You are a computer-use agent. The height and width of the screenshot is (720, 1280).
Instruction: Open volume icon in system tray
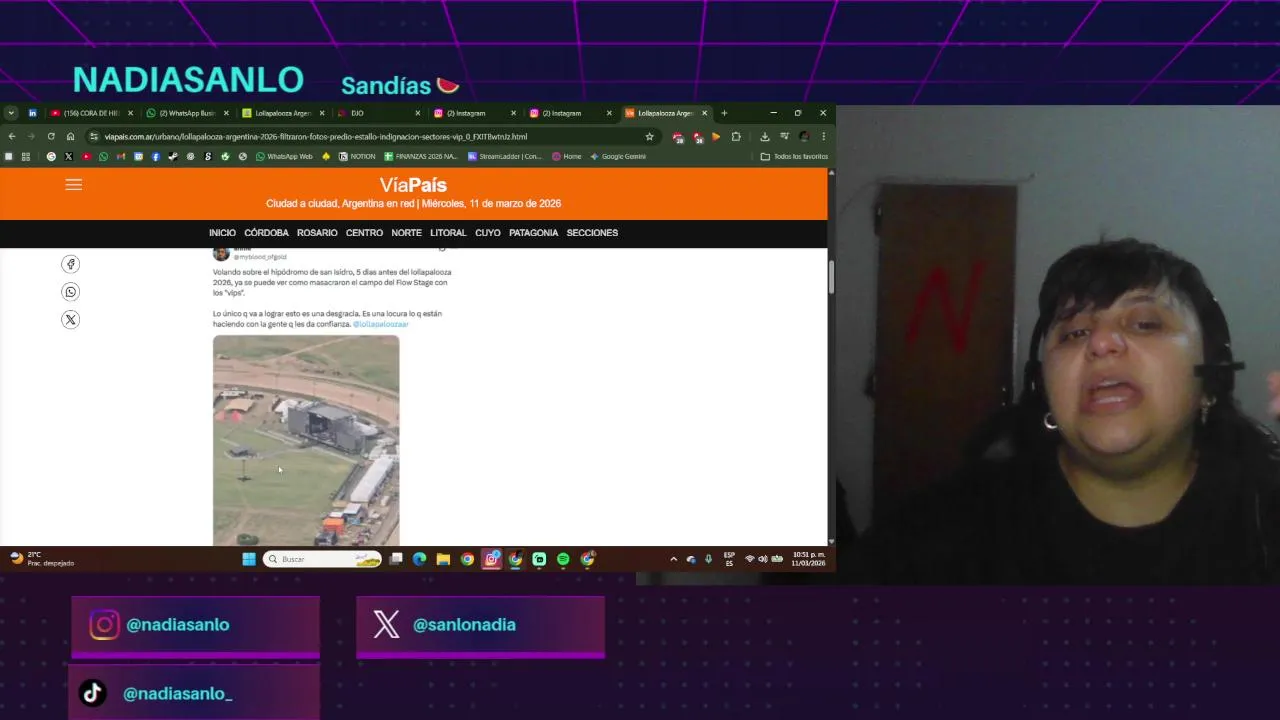(763, 559)
